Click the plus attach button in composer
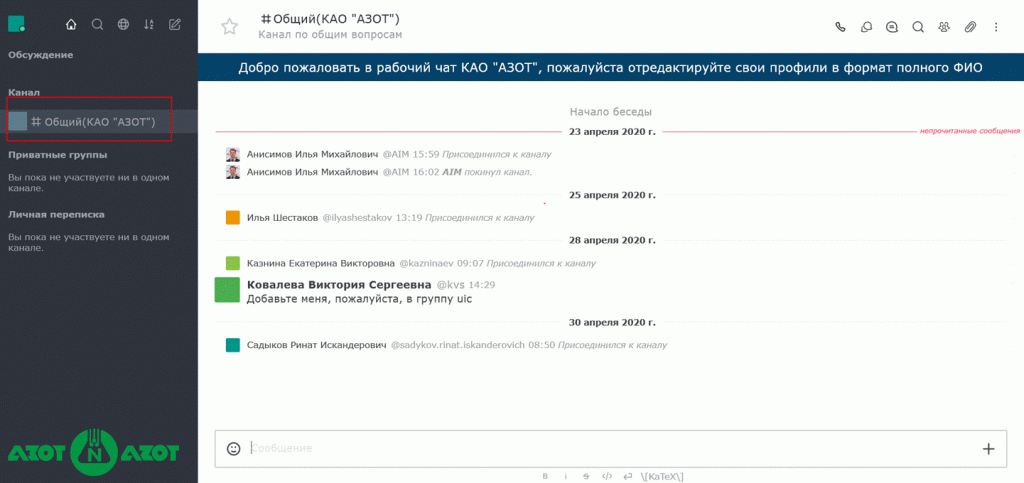The width and height of the screenshot is (1024, 483). click(988, 448)
